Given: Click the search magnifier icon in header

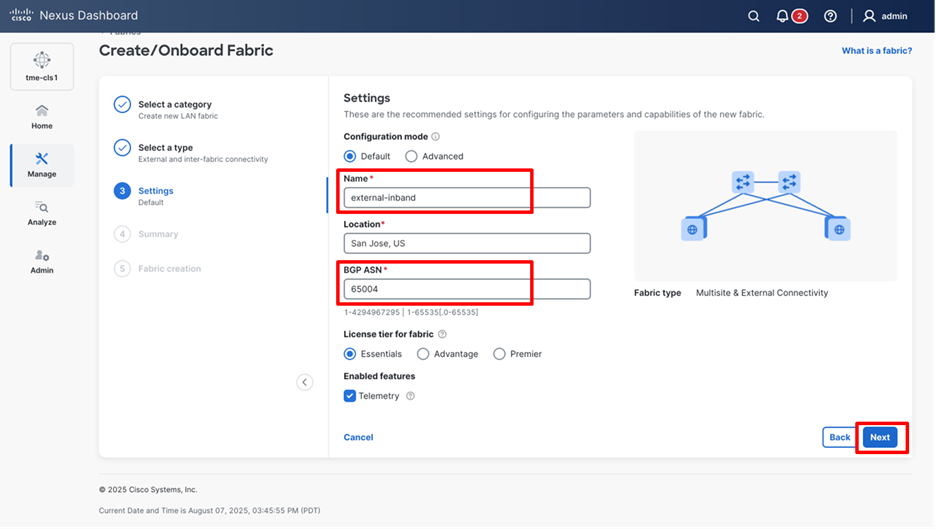Looking at the screenshot, I should 754,16.
